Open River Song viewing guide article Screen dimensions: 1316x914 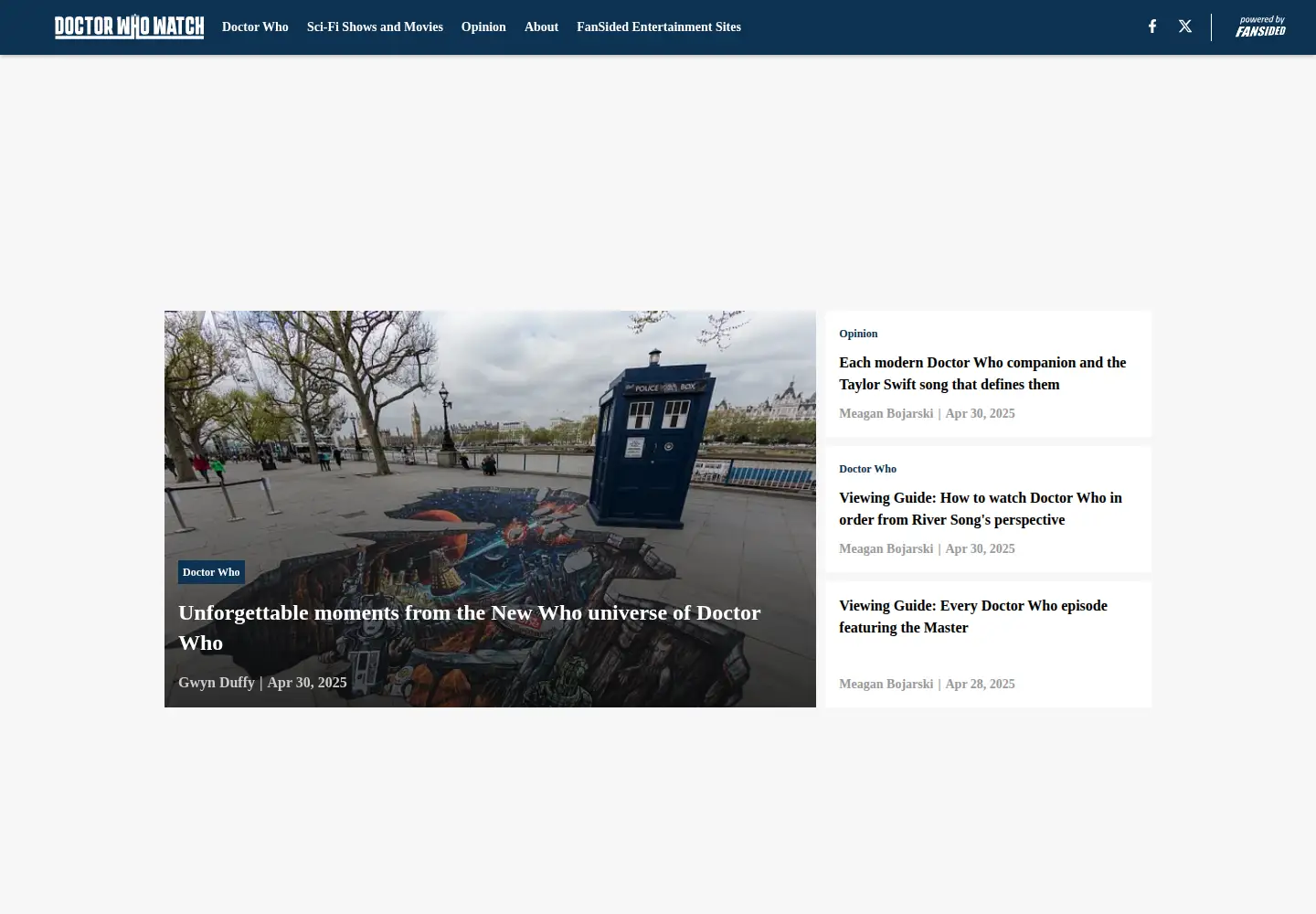click(981, 508)
